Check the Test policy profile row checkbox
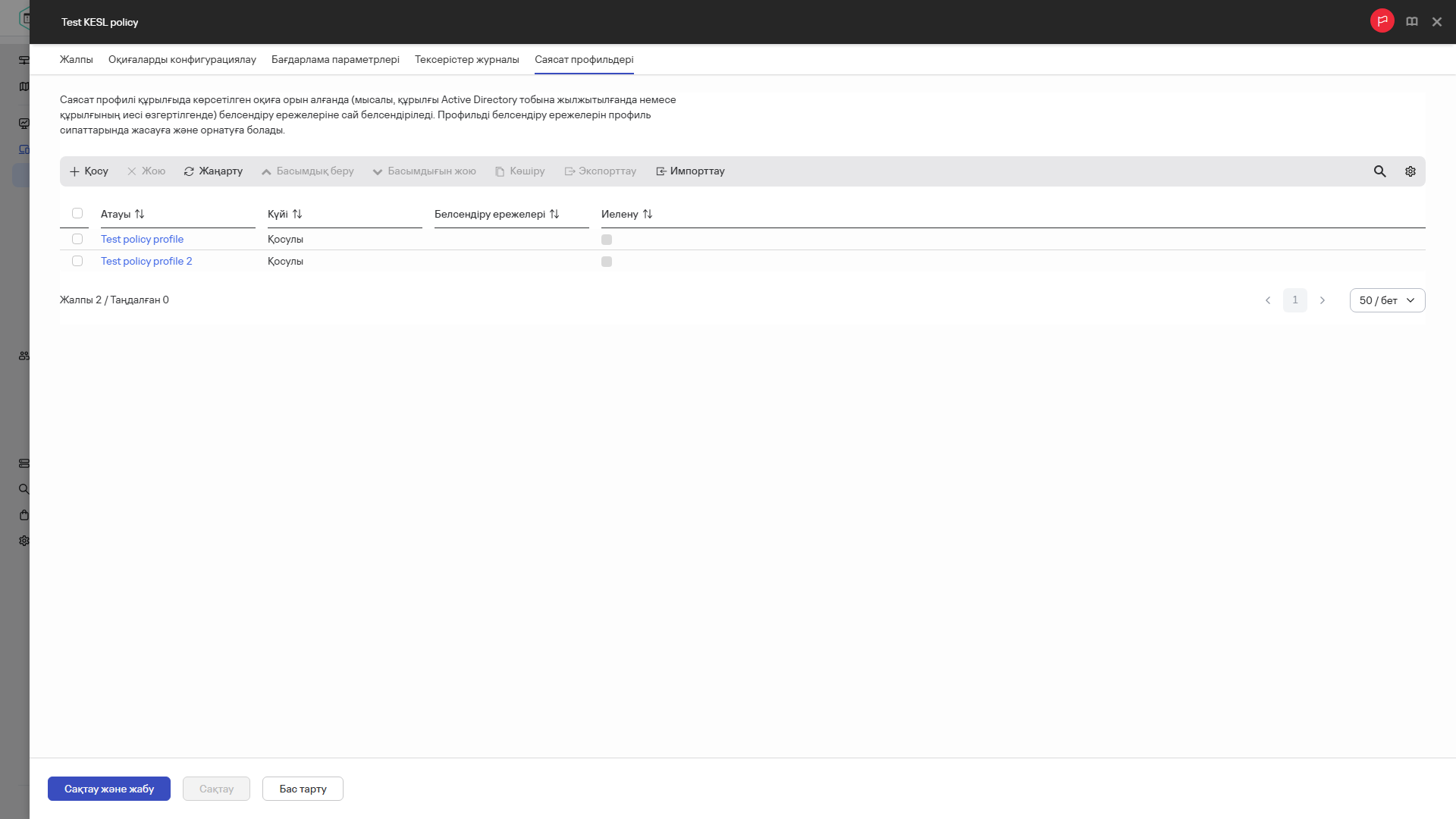The image size is (1456, 819). click(77, 239)
